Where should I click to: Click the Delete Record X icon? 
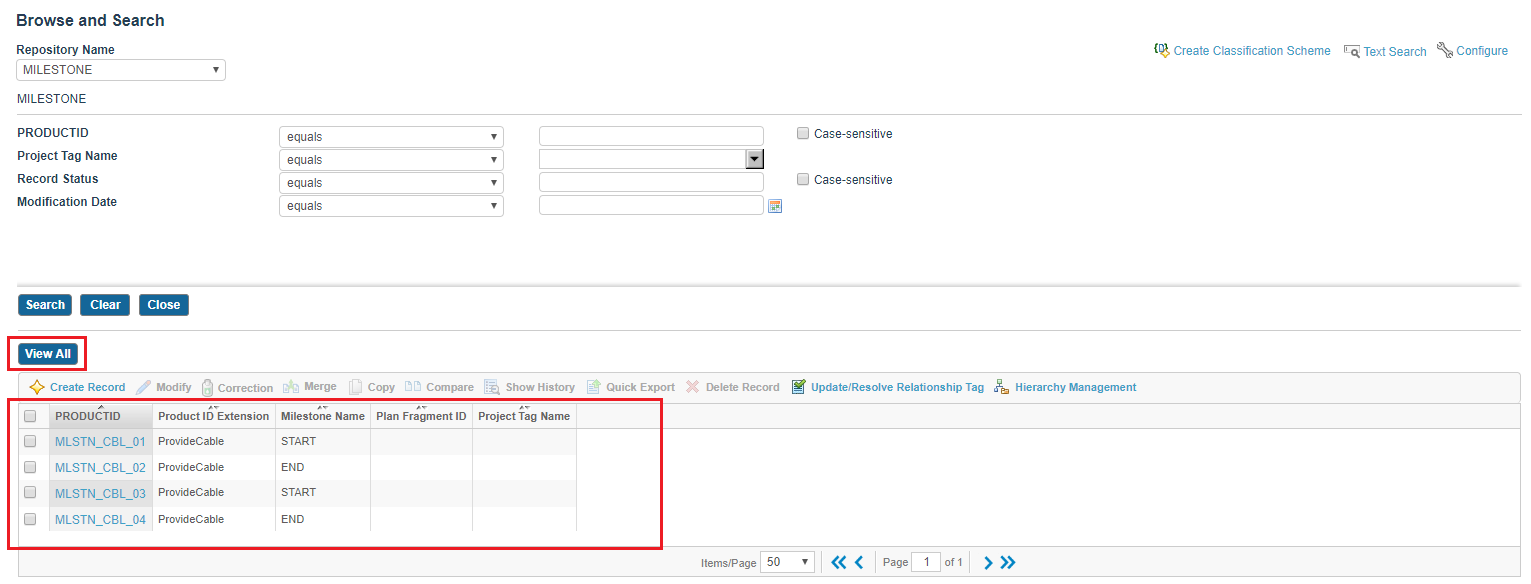[692, 387]
